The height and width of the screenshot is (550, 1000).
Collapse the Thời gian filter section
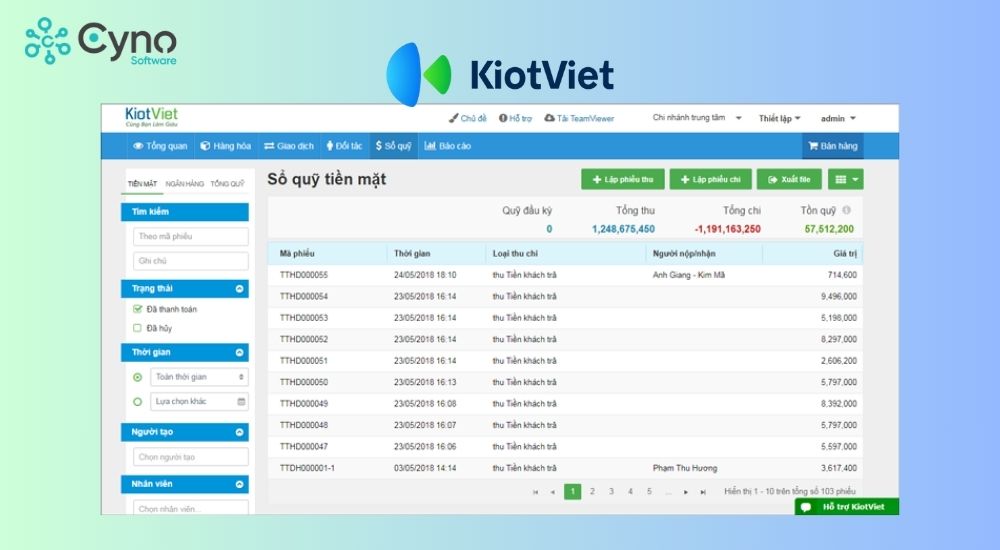pyautogui.click(x=239, y=353)
